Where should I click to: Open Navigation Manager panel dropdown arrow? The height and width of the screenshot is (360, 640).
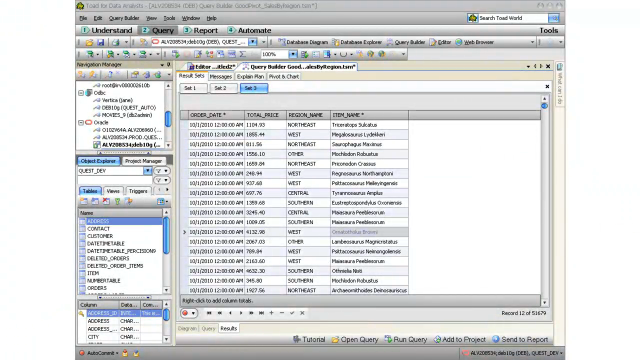pyautogui.click(x=162, y=64)
